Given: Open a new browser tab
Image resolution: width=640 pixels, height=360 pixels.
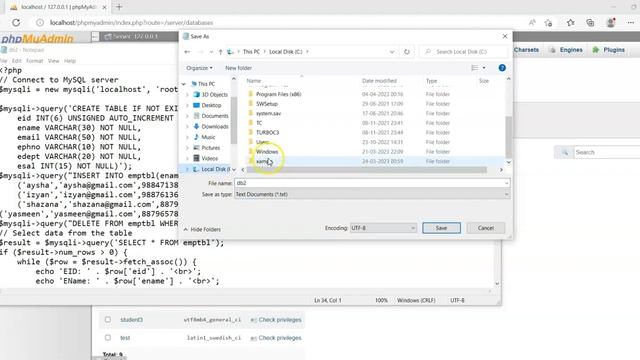Looking at the screenshot, I should (119, 7).
